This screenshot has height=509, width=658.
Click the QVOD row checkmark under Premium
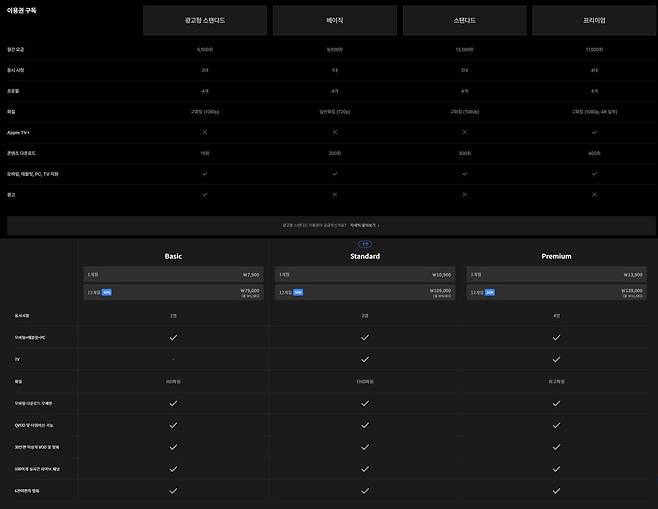(x=556, y=425)
